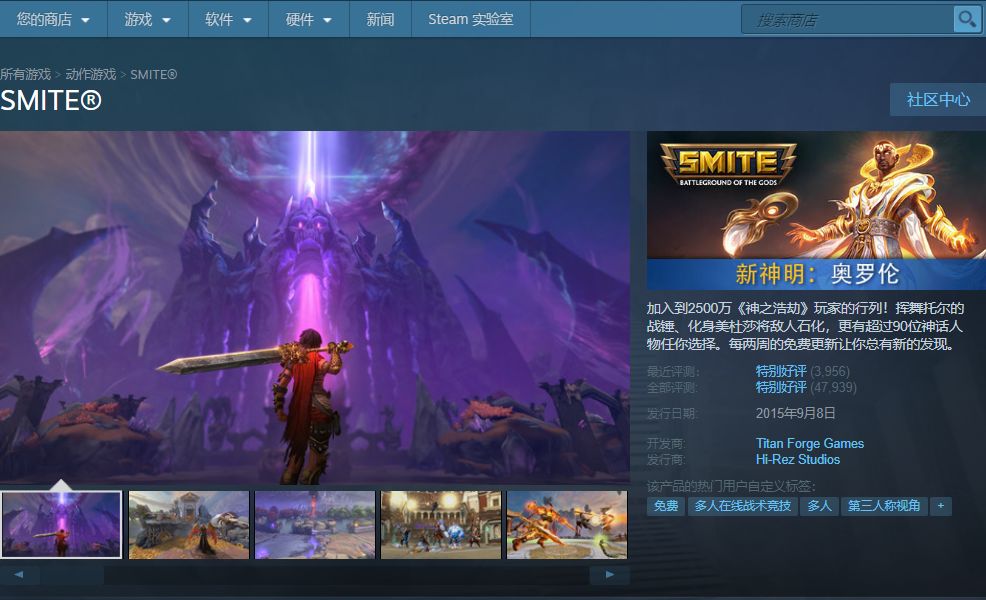Click the plus button to add tags
The height and width of the screenshot is (600, 986).
941,506
